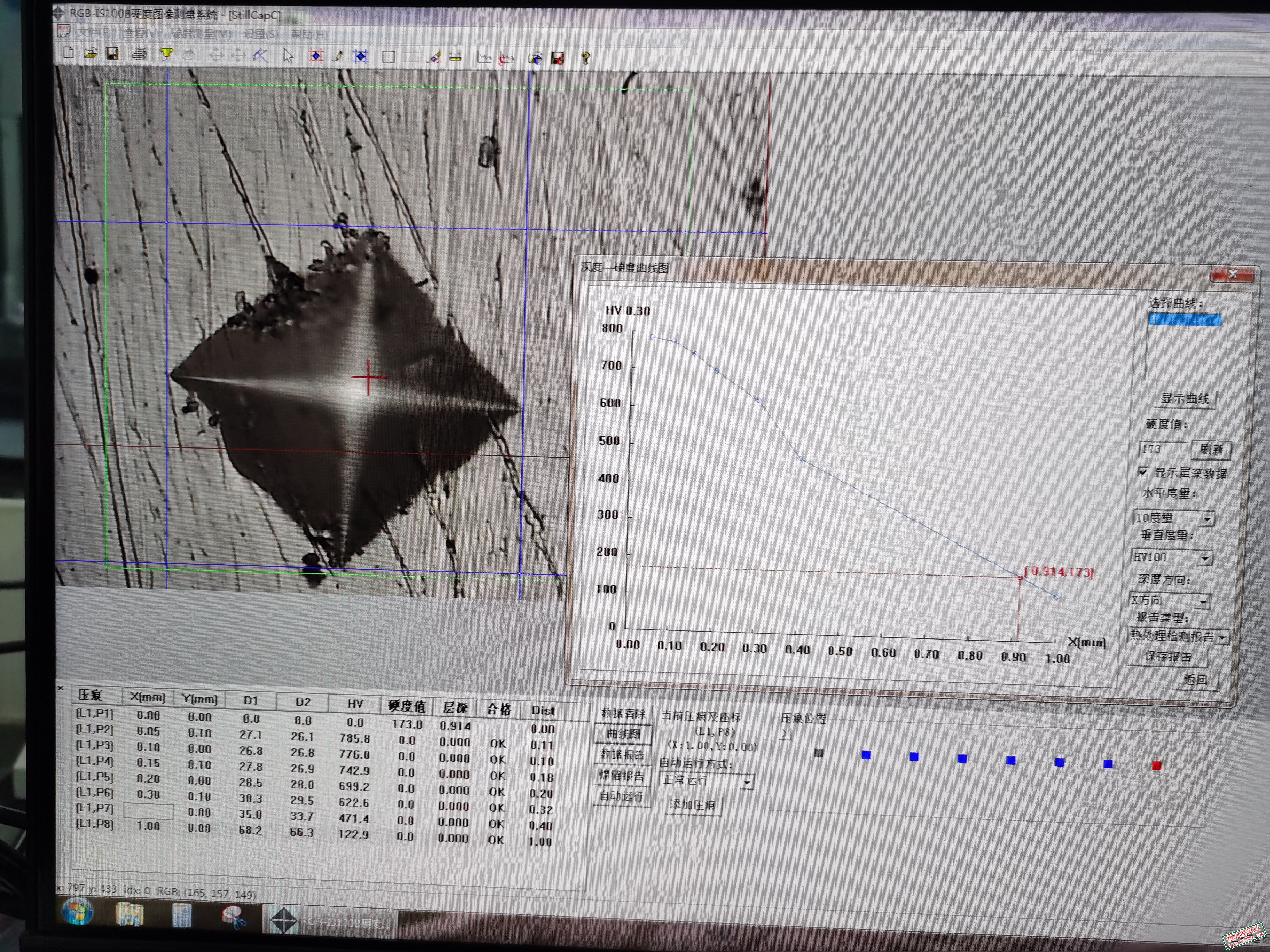
Task: Click the dark gray indentation position marker
Action: pos(819,753)
